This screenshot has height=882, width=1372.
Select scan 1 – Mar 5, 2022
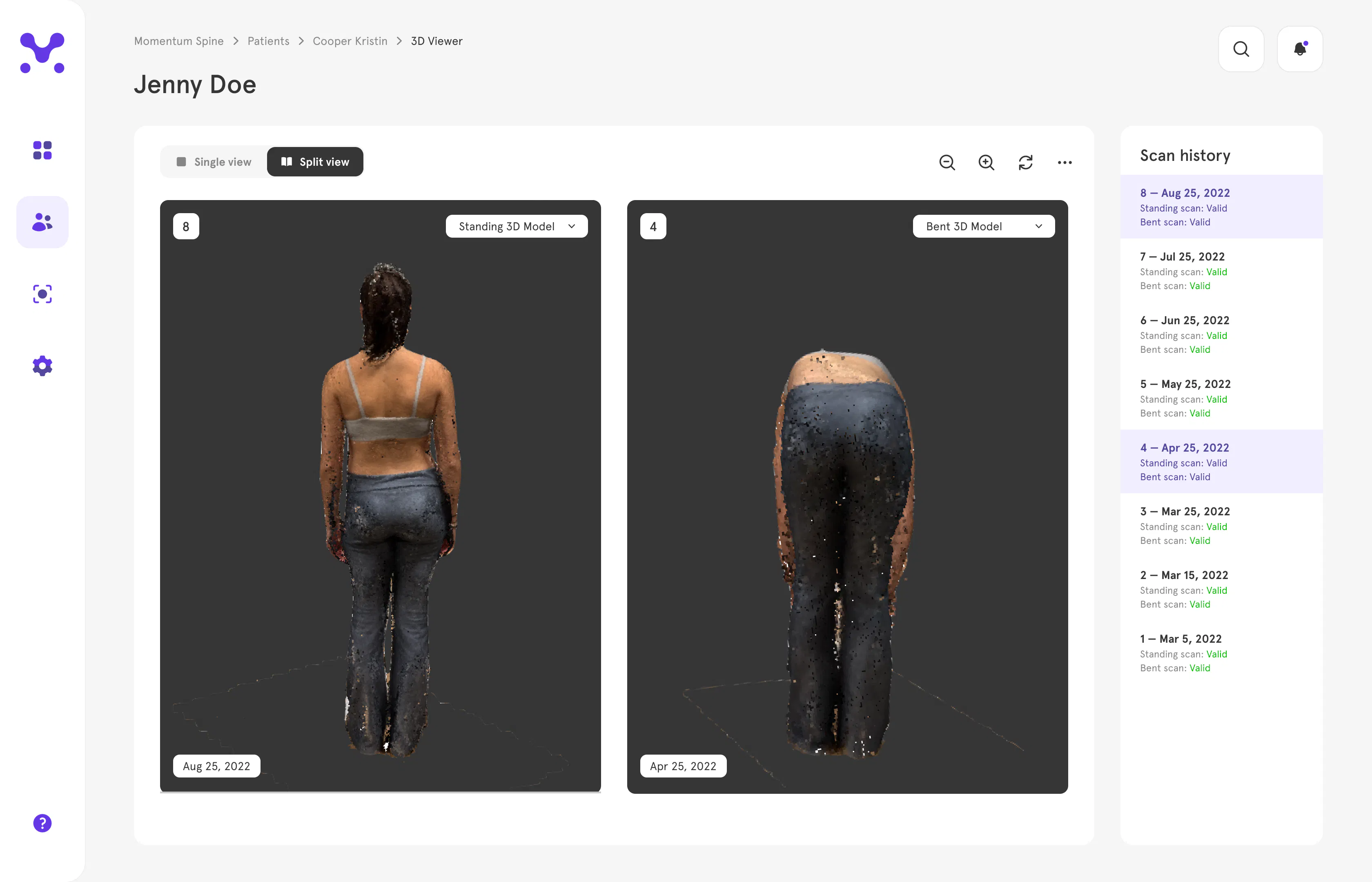click(x=1221, y=653)
